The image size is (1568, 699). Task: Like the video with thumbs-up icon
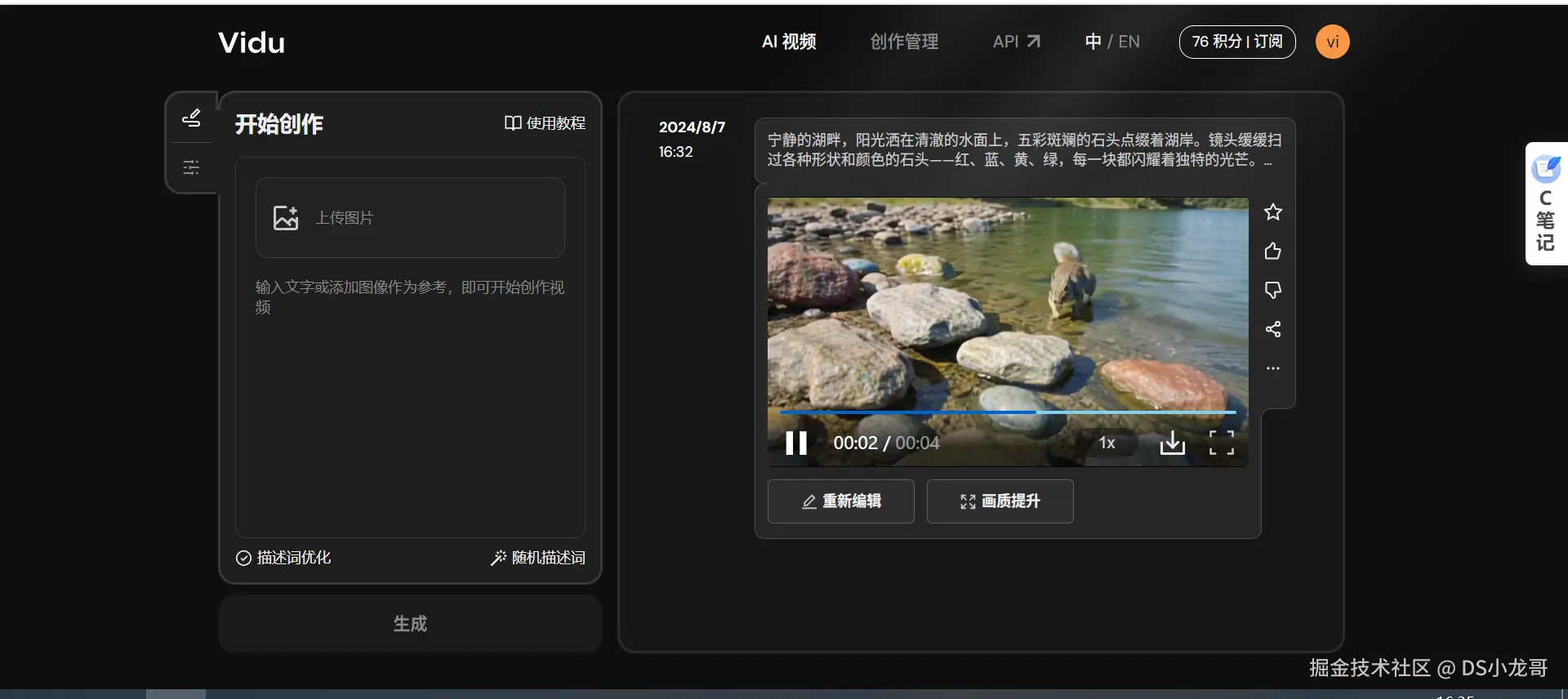1272,252
